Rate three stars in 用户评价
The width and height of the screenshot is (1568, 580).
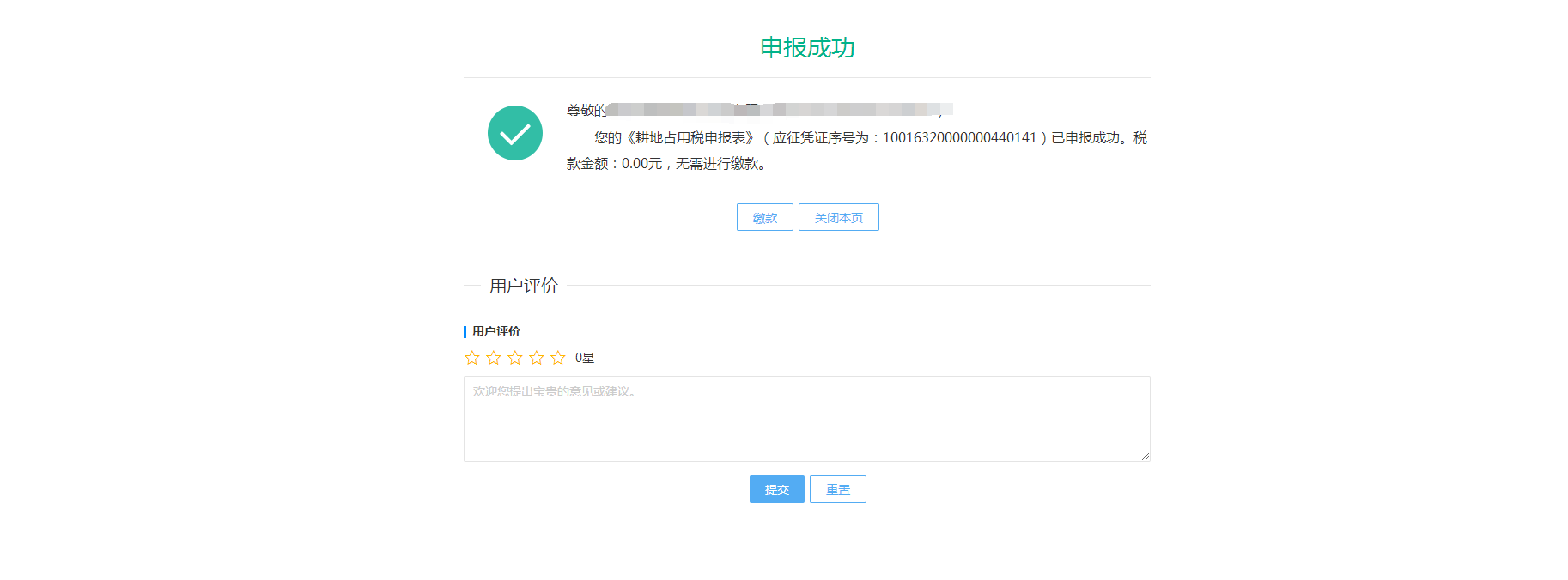514,358
